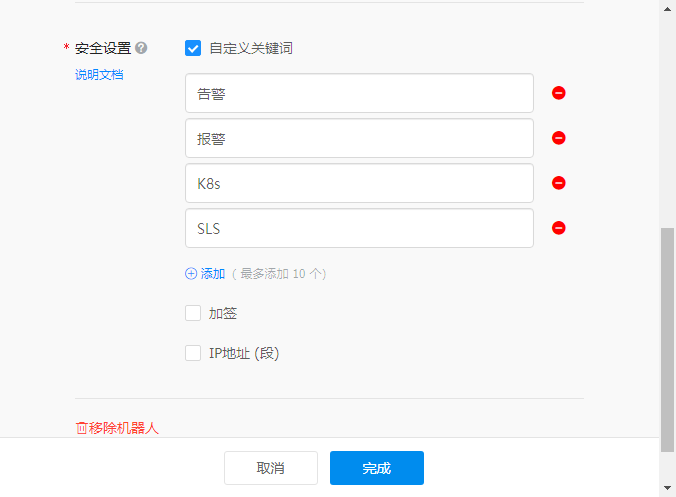This screenshot has height=497, width=676.
Task: Click the vertical scrollbar thumb
Action: click(x=667, y=340)
